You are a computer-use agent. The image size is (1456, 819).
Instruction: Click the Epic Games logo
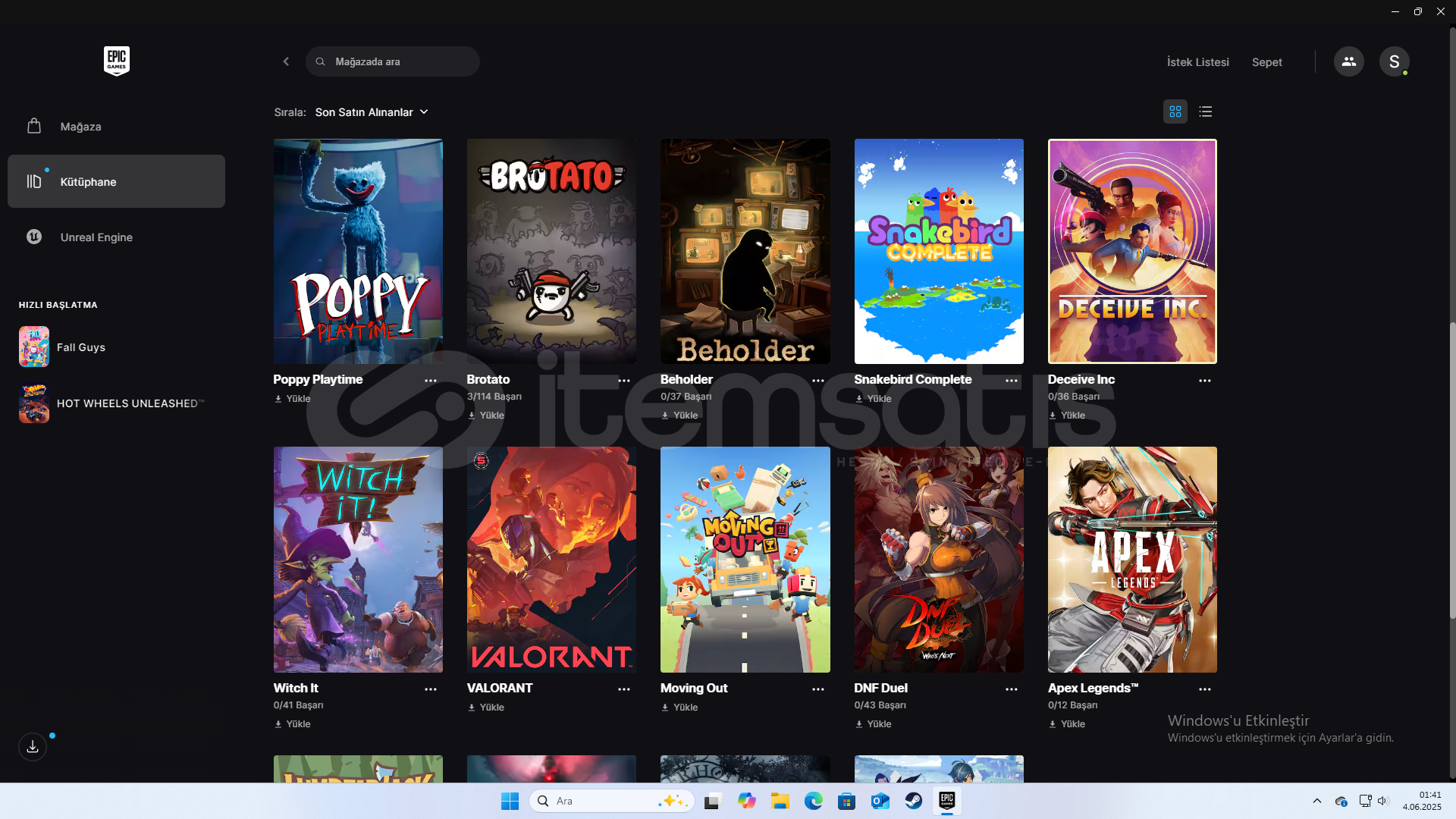[116, 61]
